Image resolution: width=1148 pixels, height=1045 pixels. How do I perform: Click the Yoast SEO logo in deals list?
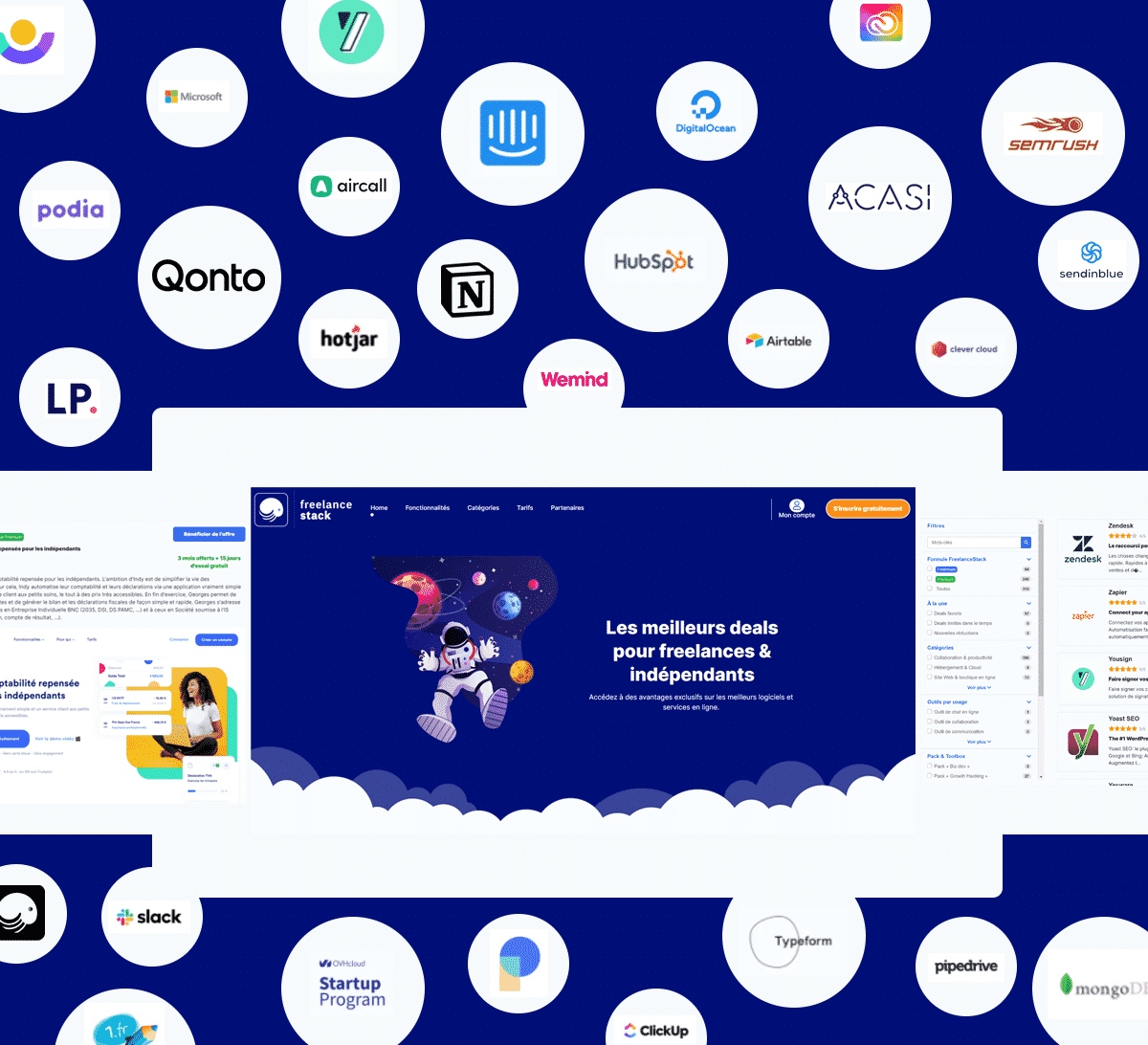tap(1083, 743)
